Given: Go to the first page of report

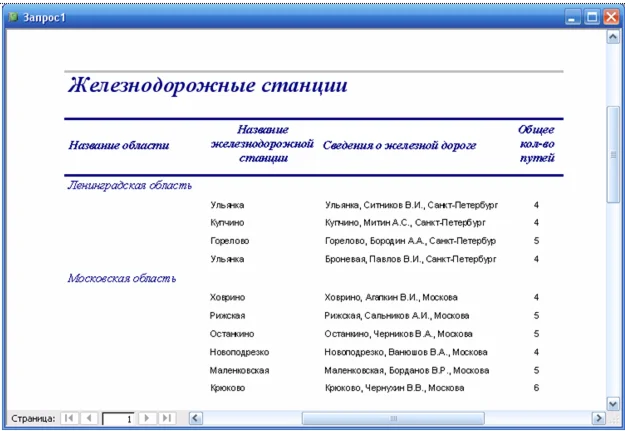Looking at the screenshot, I should [69, 418].
